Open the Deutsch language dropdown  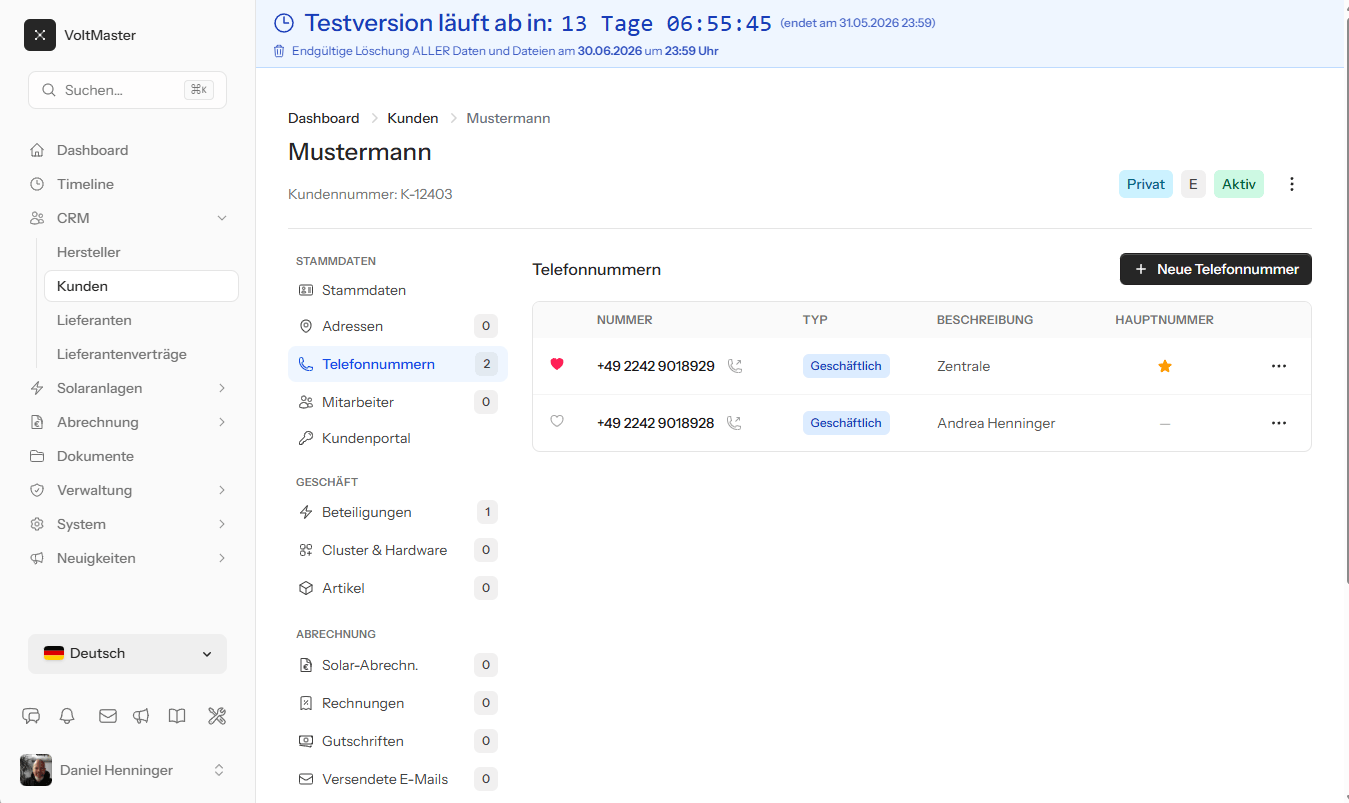(127, 654)
